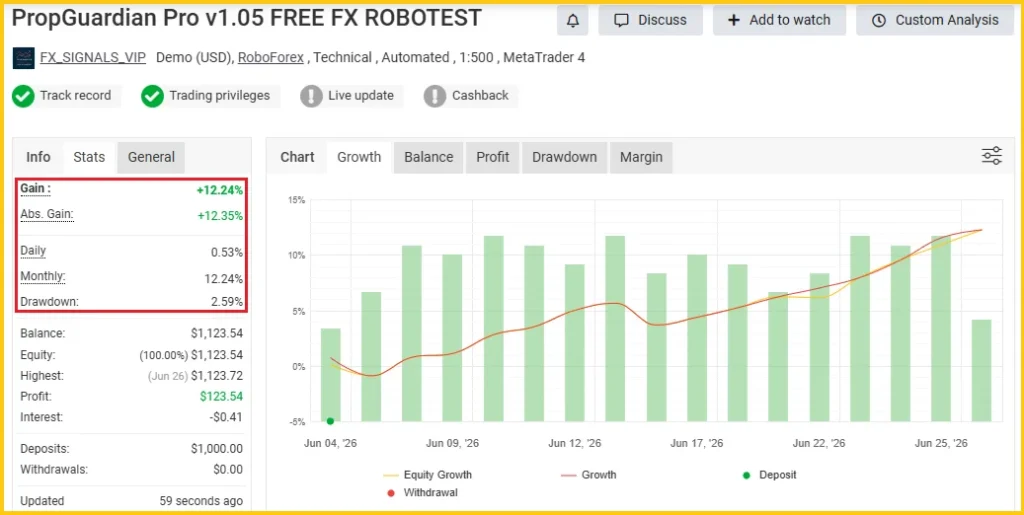Screen dimensions: 1024x515
Task: Click the $1,000.00 deposits value
Action: point(217,449)
